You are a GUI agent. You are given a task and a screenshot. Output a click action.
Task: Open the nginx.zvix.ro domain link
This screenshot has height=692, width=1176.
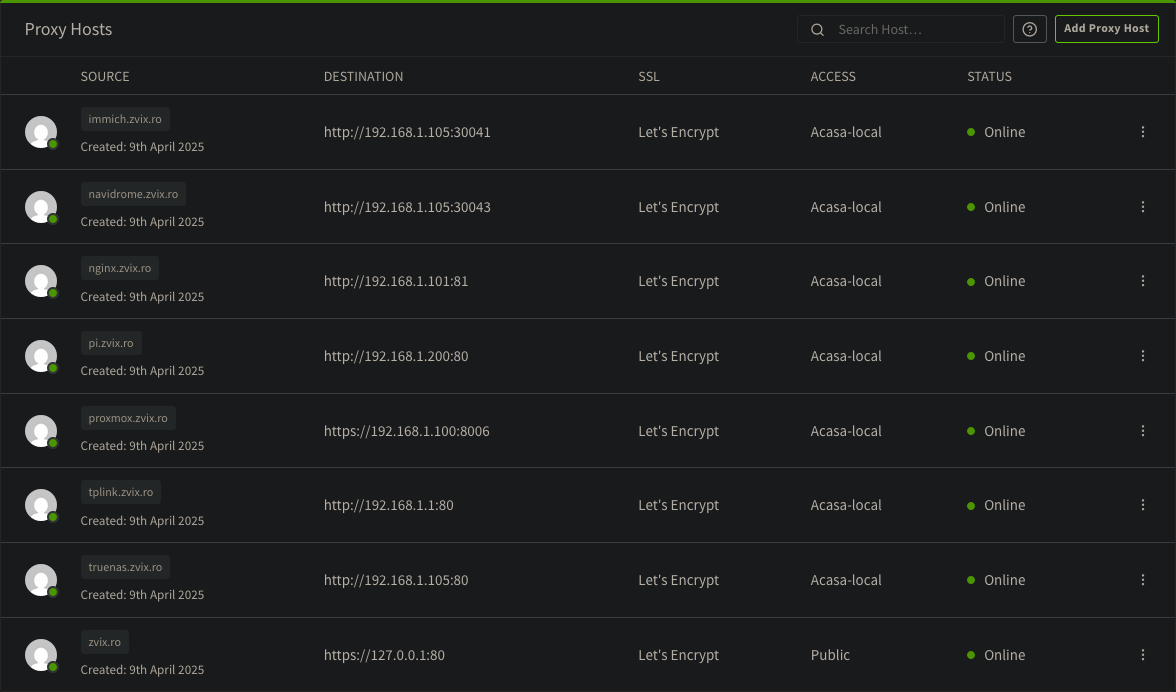(120, 268)
